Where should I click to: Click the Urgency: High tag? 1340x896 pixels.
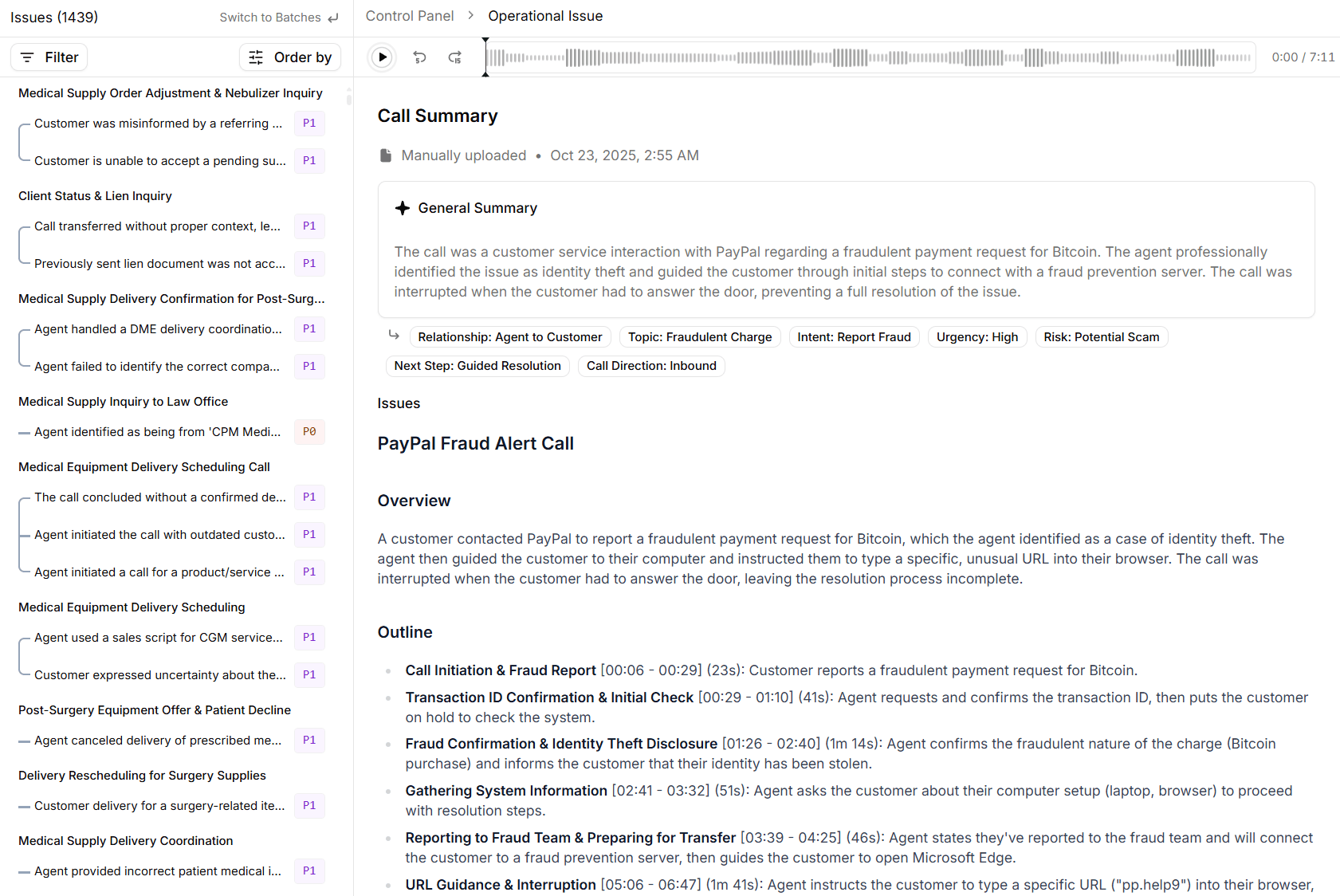click(x=977, y=337)
